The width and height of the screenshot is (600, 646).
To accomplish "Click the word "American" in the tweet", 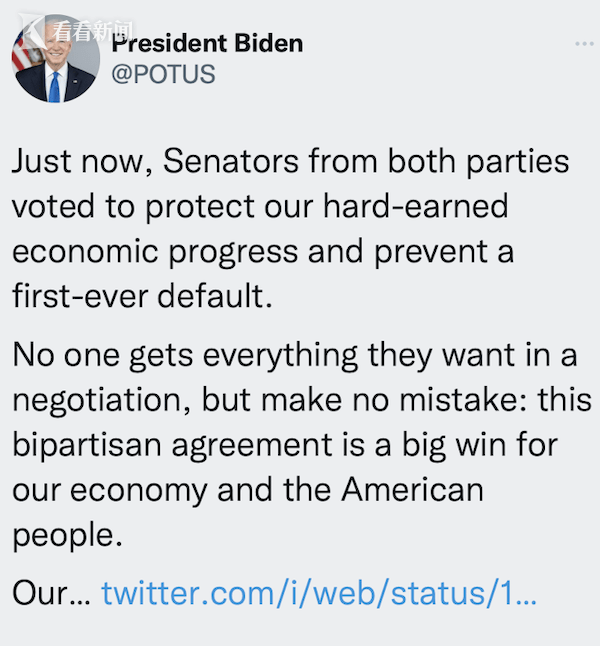I will tap(412, 490).
